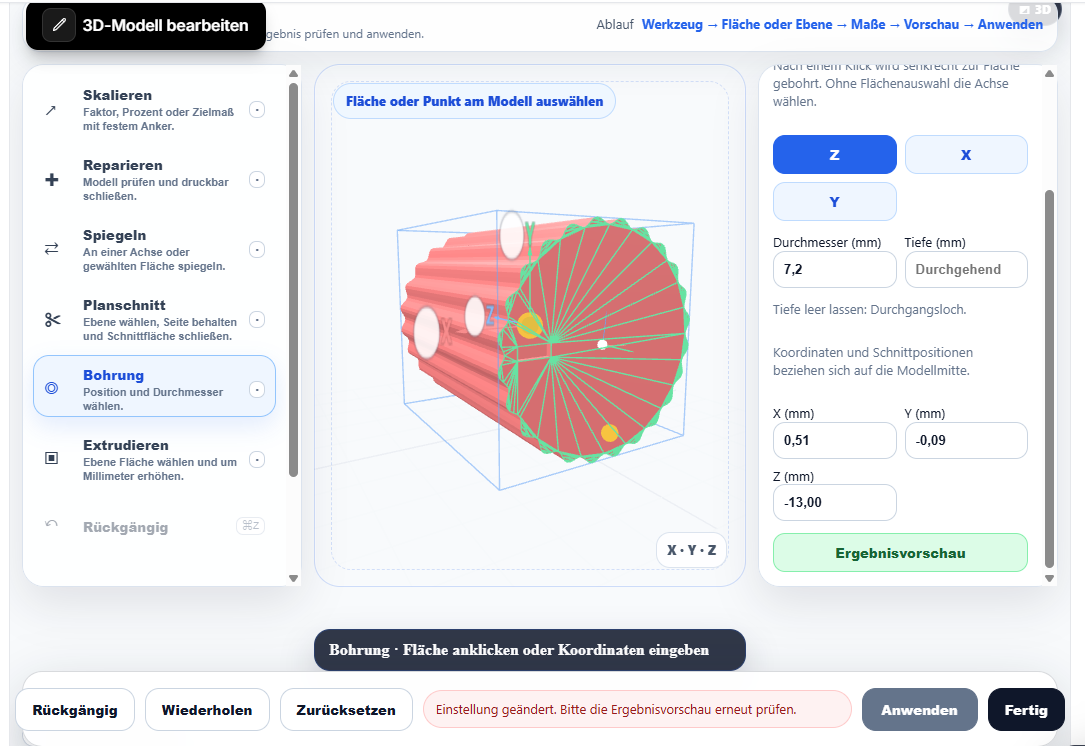
Task: Click the settings panel scroll-down arrow
Action: [x=1049, y=578]
